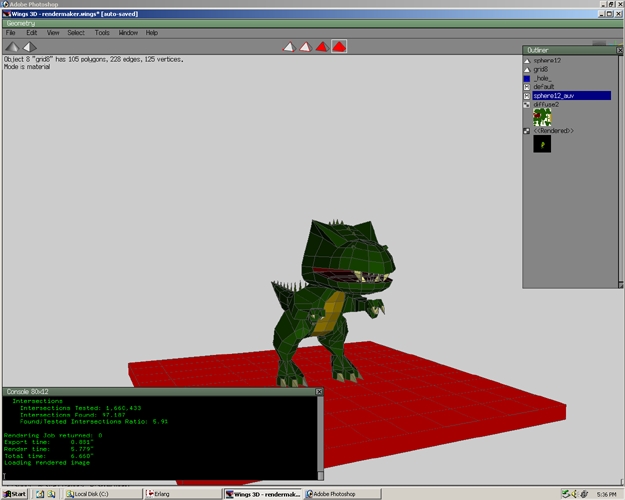Switch to Local Disk (C:) taskbar button

pos(103,494)
